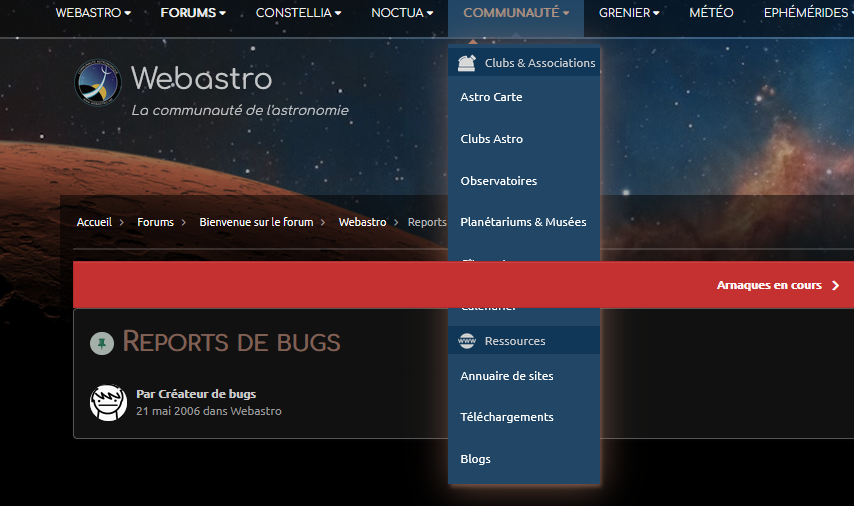
Task: Expand the WEBASTRO dropdown menu
Action: (x=93, y=13)
